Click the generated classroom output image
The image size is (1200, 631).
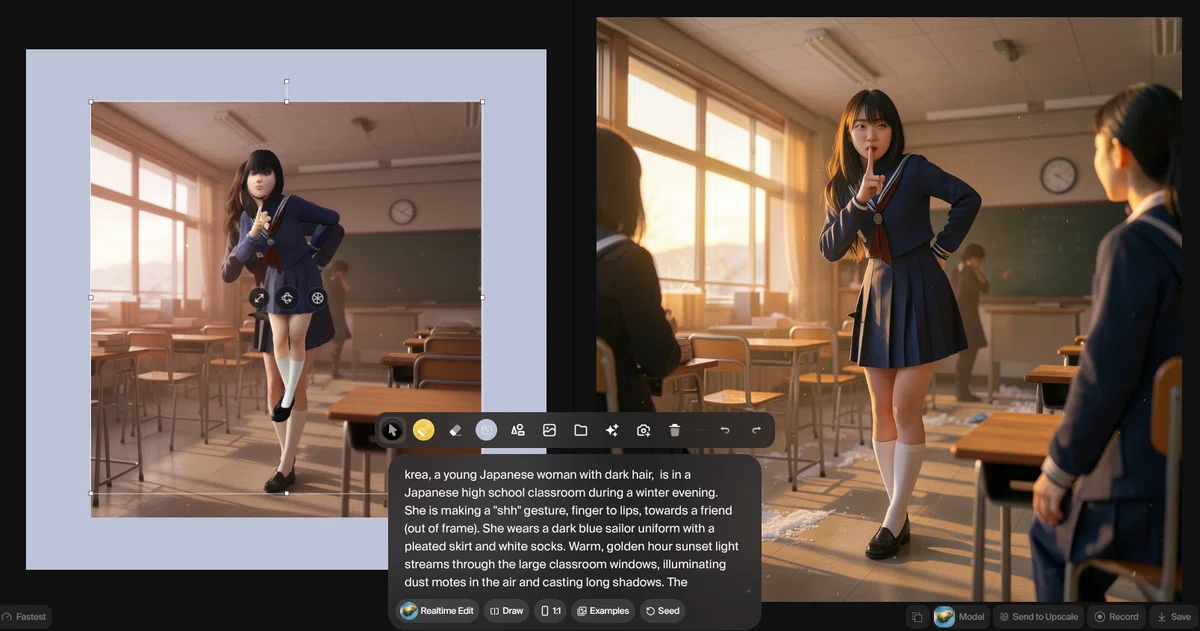pos(888,309)
